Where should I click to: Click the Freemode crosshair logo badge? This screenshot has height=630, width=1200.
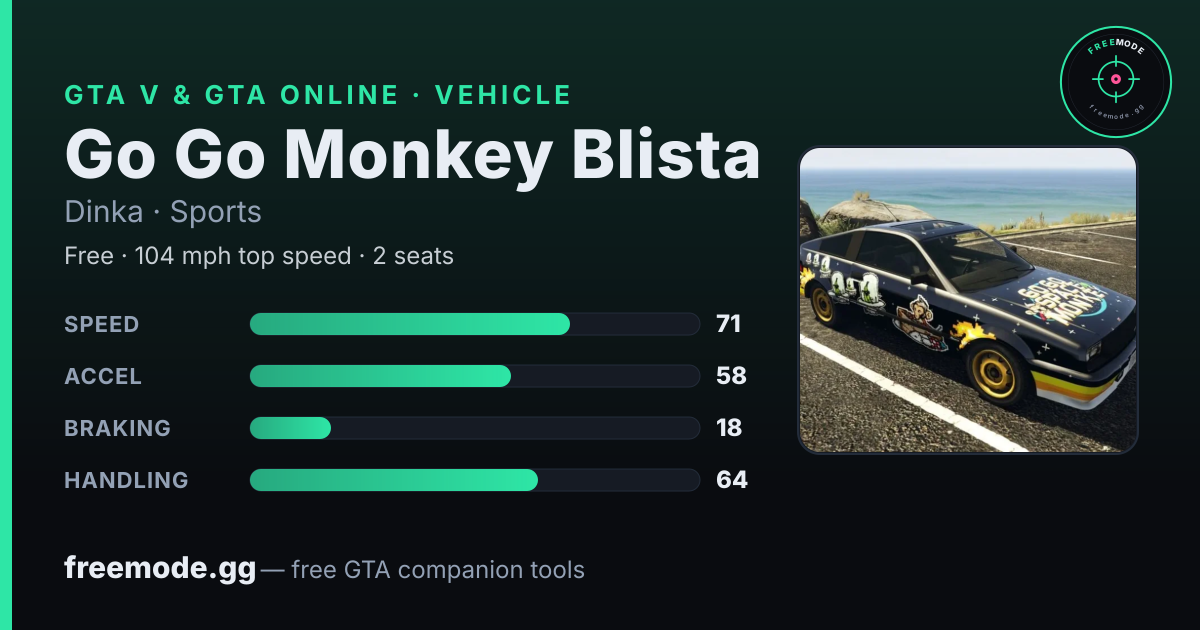pos(1115,82)
